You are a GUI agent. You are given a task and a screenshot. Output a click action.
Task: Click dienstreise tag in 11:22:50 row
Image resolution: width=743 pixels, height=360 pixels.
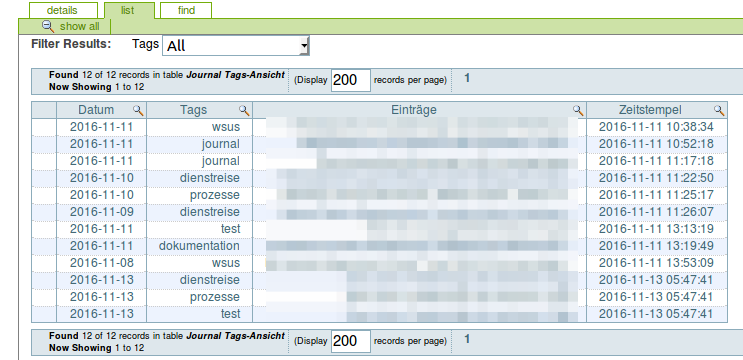click(x=209, y=178)
